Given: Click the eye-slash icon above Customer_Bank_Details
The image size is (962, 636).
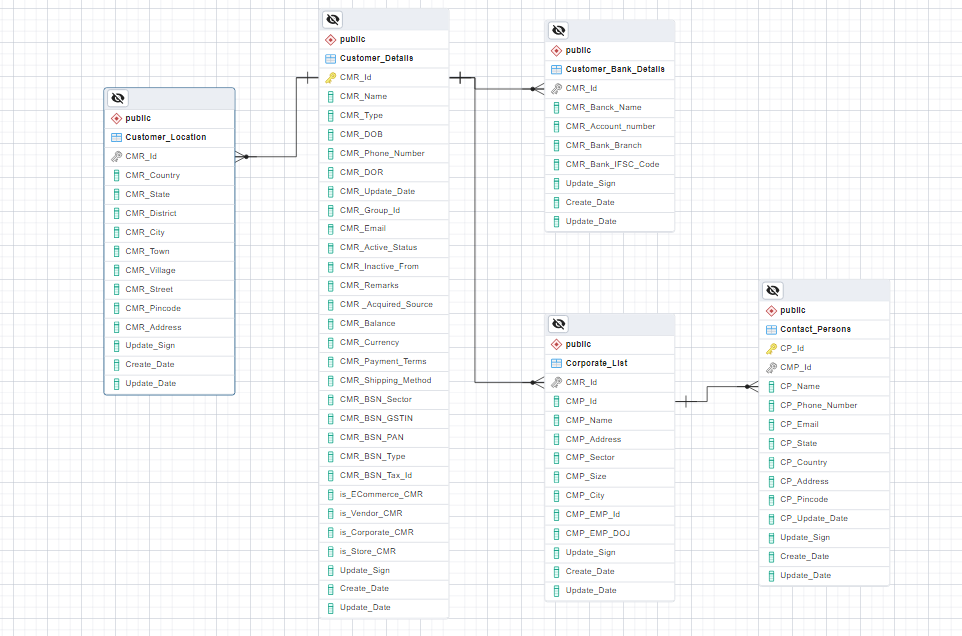Looking at the screenshot, I should tap(558, 31).
